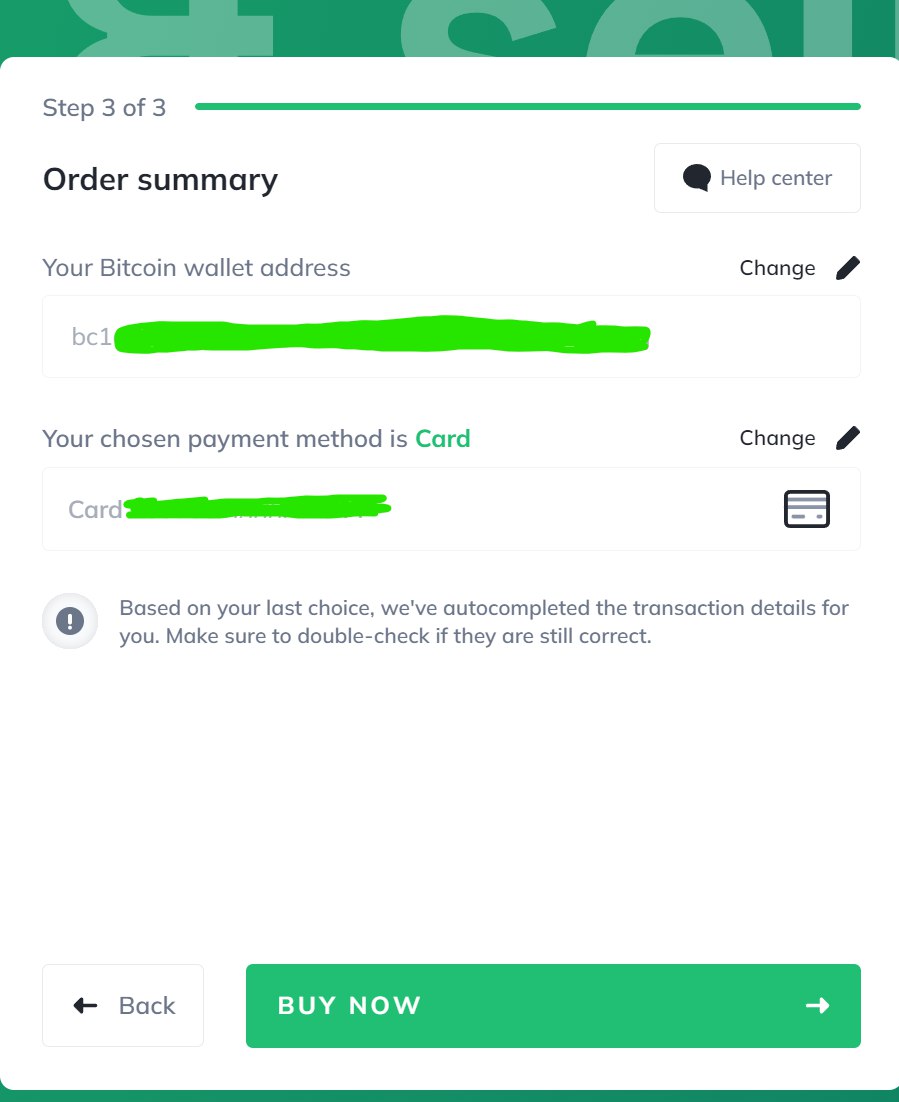Click the Order summary heading

click(x=160, y=180)
